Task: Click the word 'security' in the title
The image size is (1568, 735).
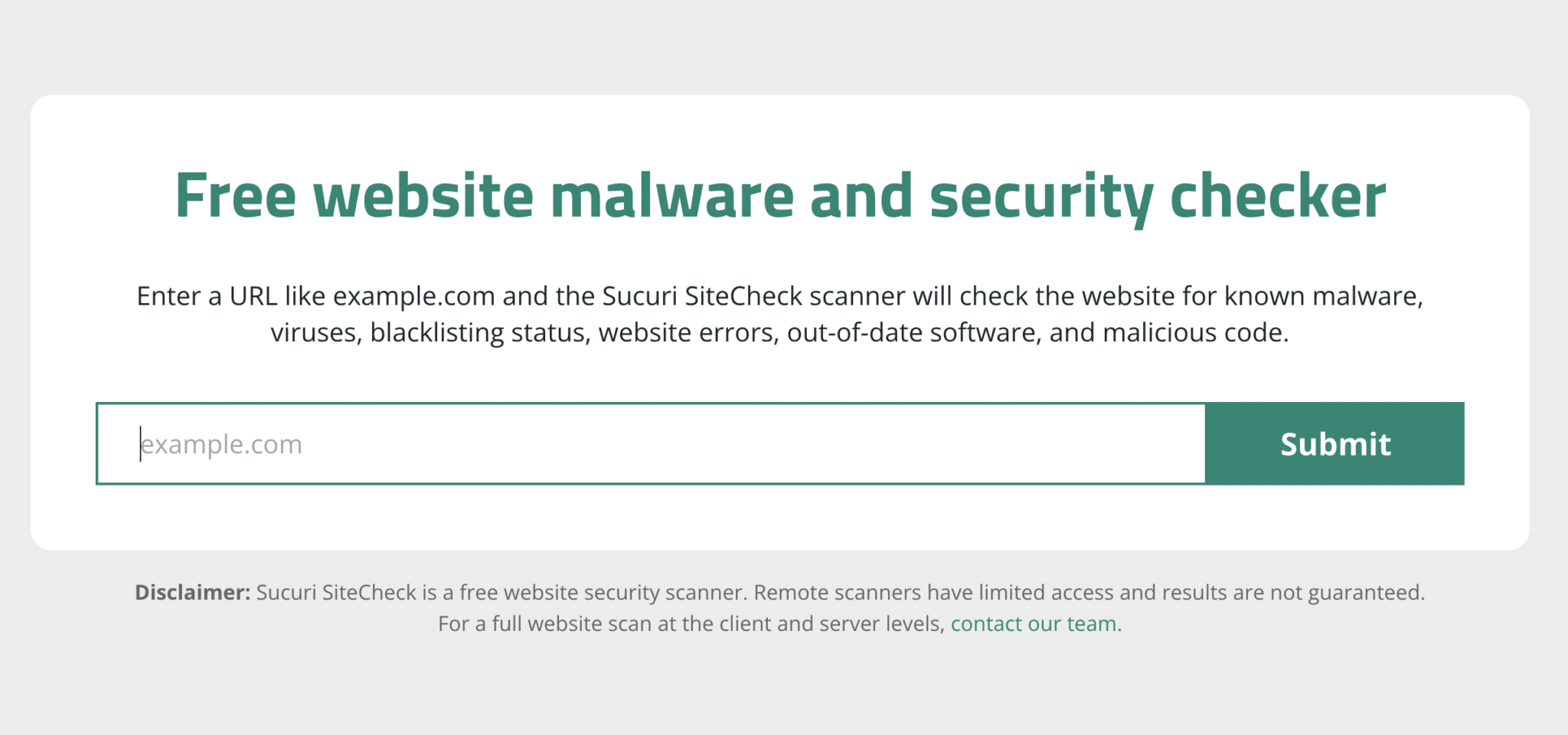Action: [1041, 199]
